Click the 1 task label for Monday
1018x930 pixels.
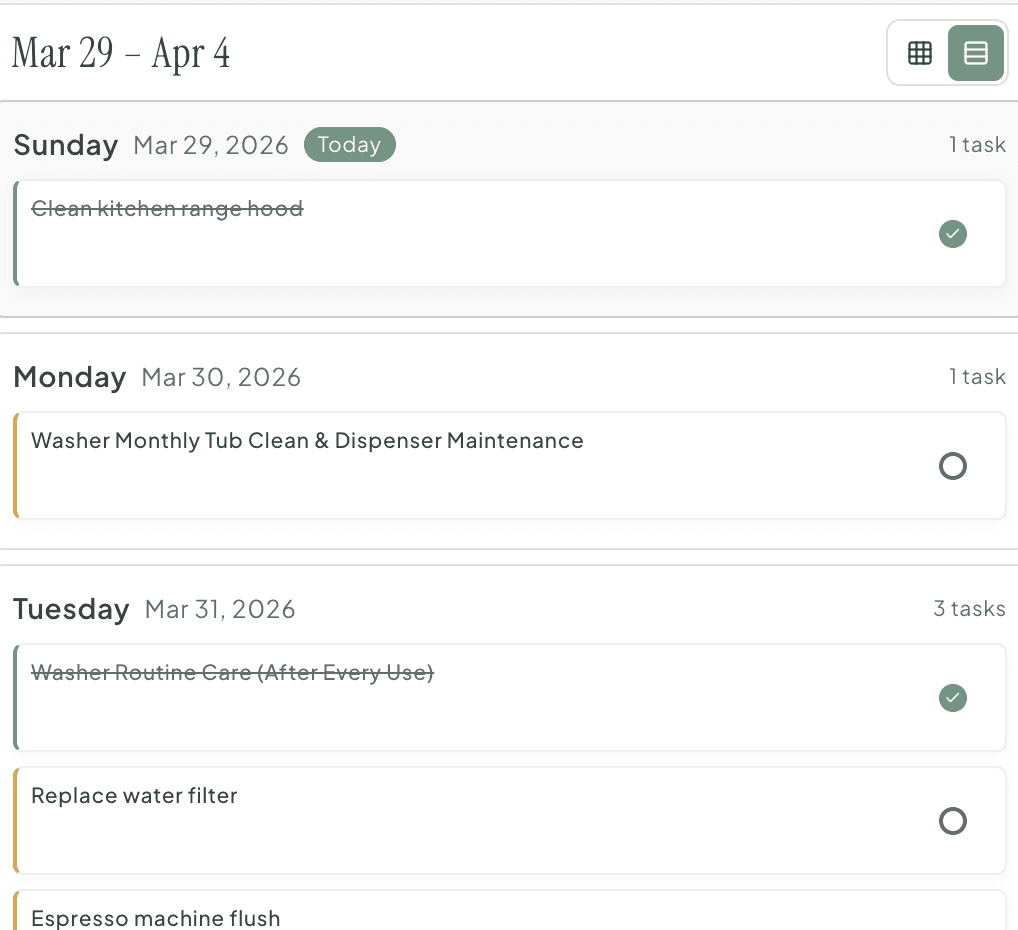tap(977, 377)
